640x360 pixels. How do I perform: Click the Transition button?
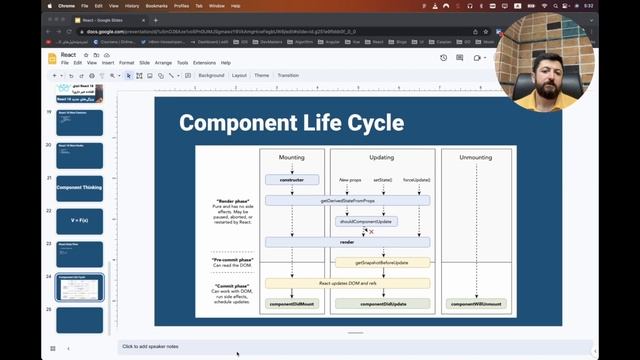coord(288,76)
